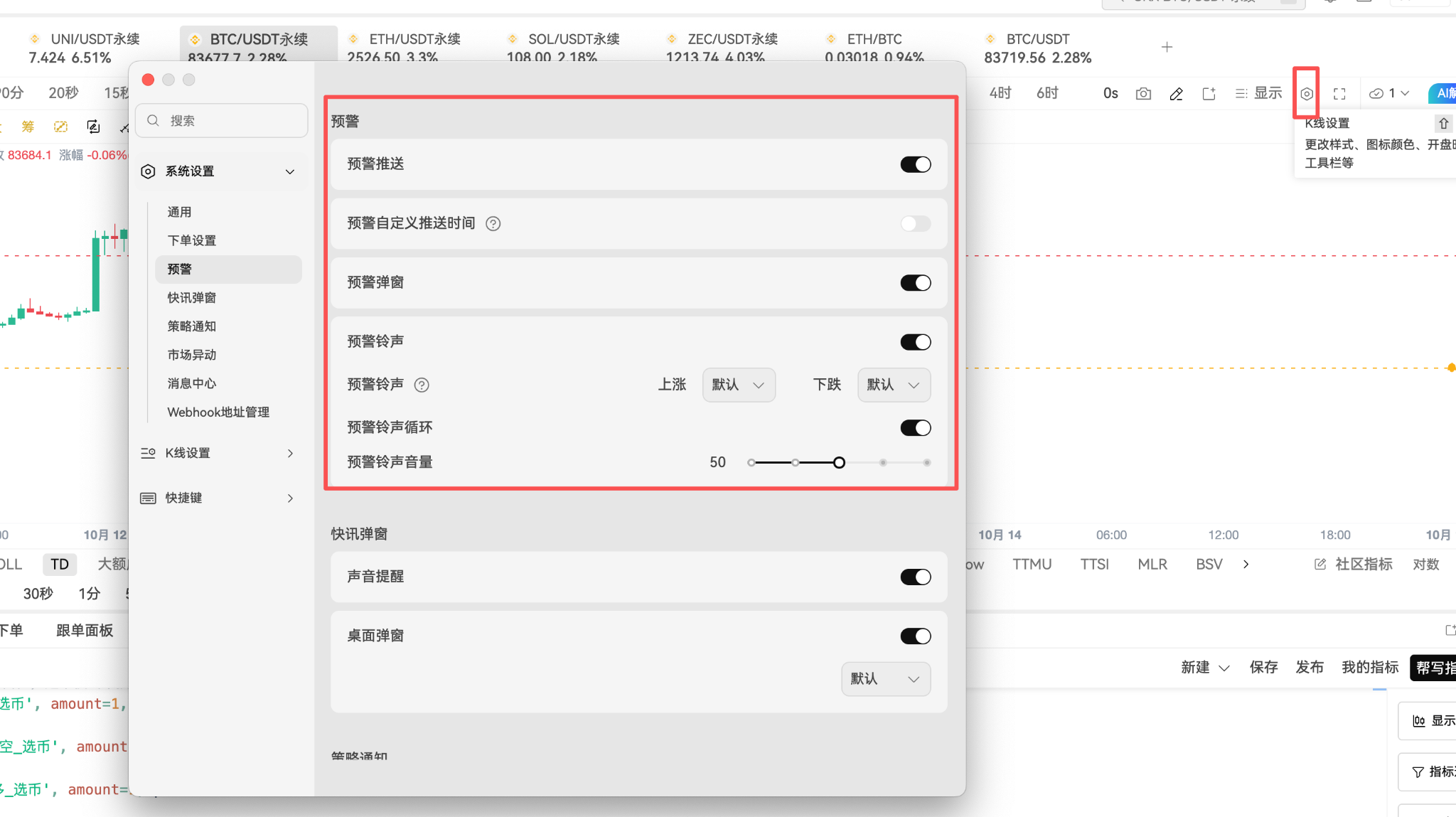Viewport: 1456px width, 817px height.
Task: Click 发布 button
Action: tap(1310, 667)
